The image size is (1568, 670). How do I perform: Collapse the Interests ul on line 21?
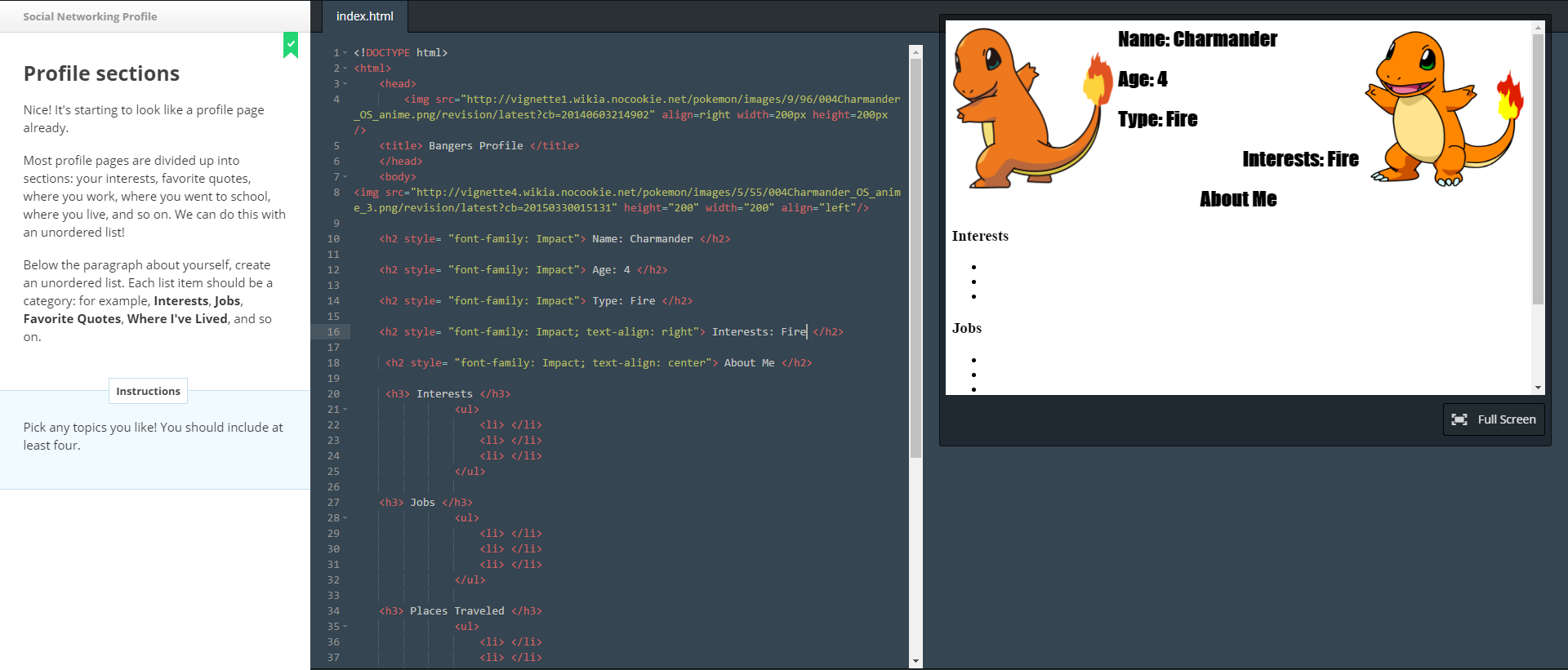click(x=345, y=410)
